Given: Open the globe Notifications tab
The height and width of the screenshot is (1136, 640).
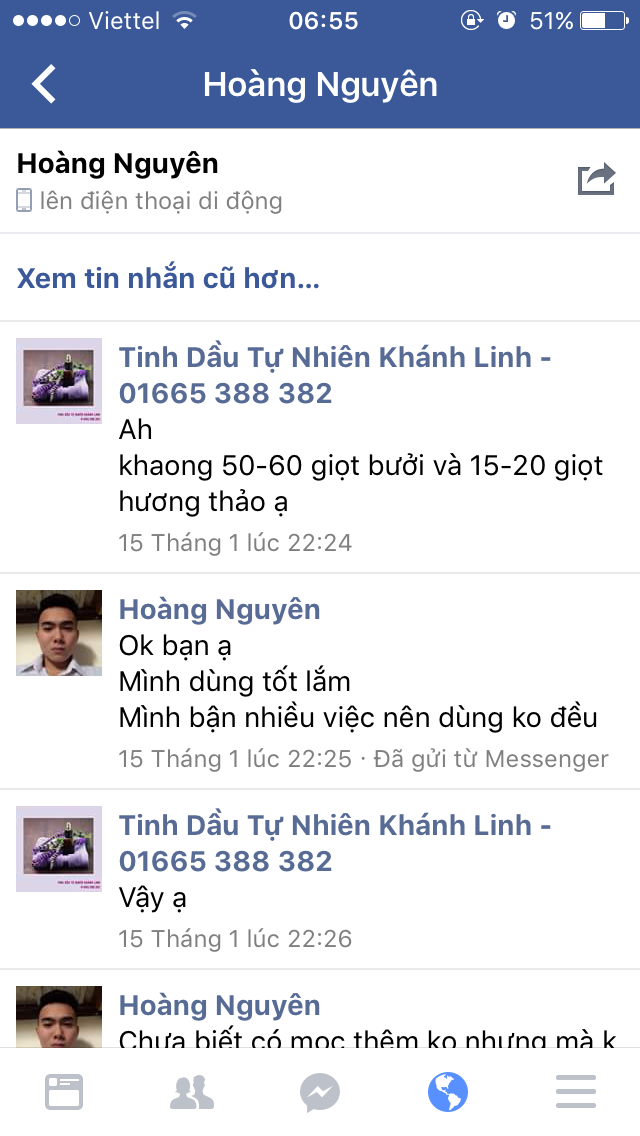Looking at the screenshot, I should [448, 1092].
